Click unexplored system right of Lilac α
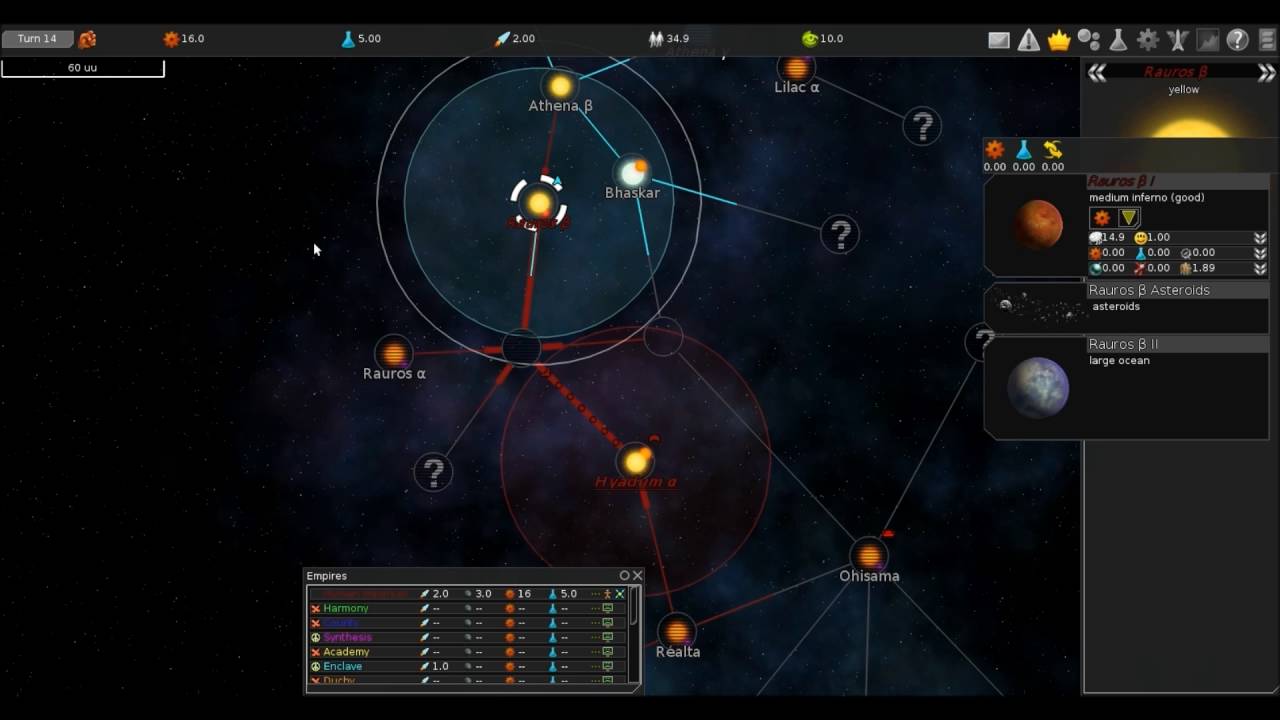This screenshot has height=720, width=1280. (921, 127)
